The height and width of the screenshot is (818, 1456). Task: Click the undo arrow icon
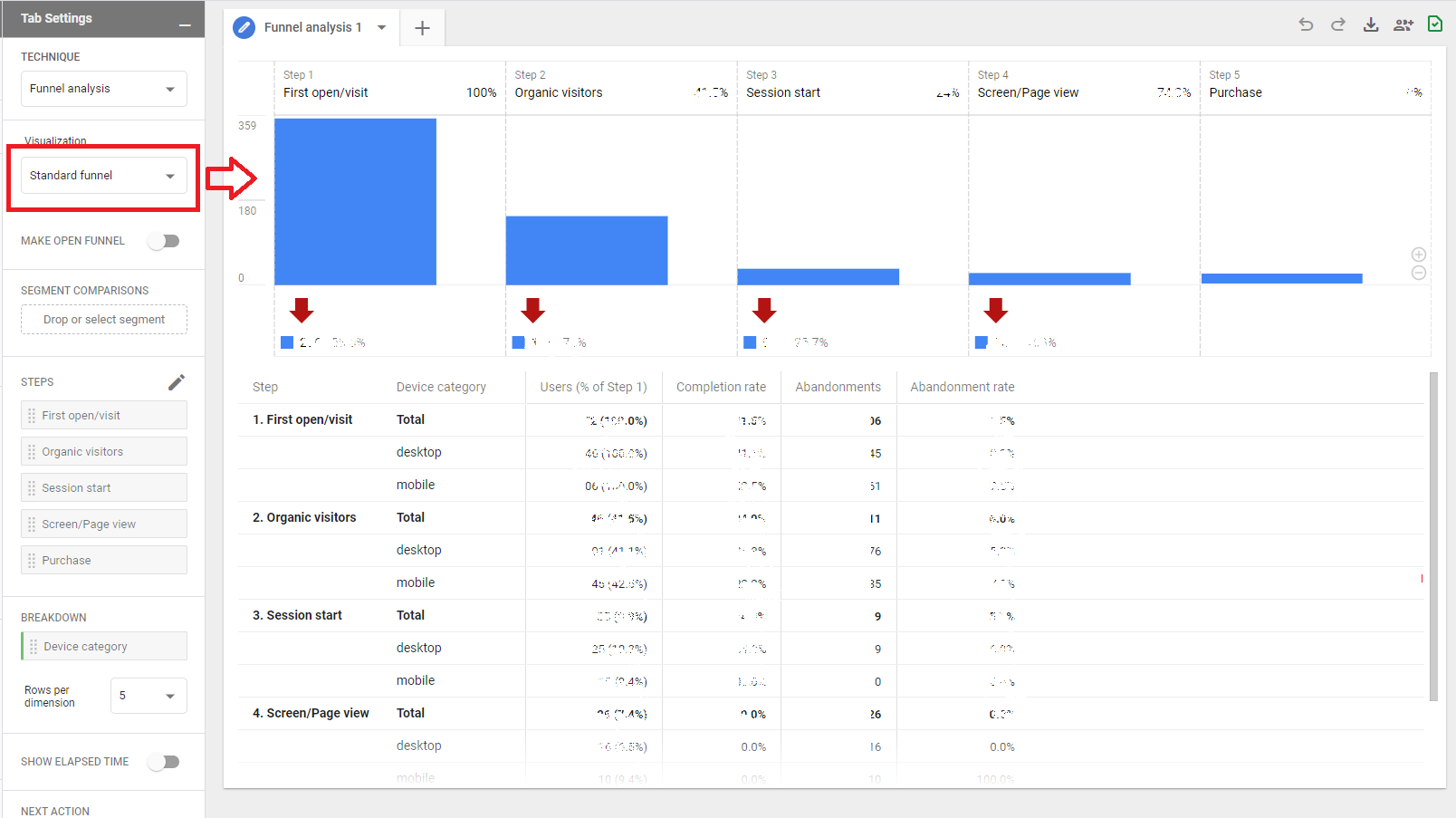click(1306, 24)
